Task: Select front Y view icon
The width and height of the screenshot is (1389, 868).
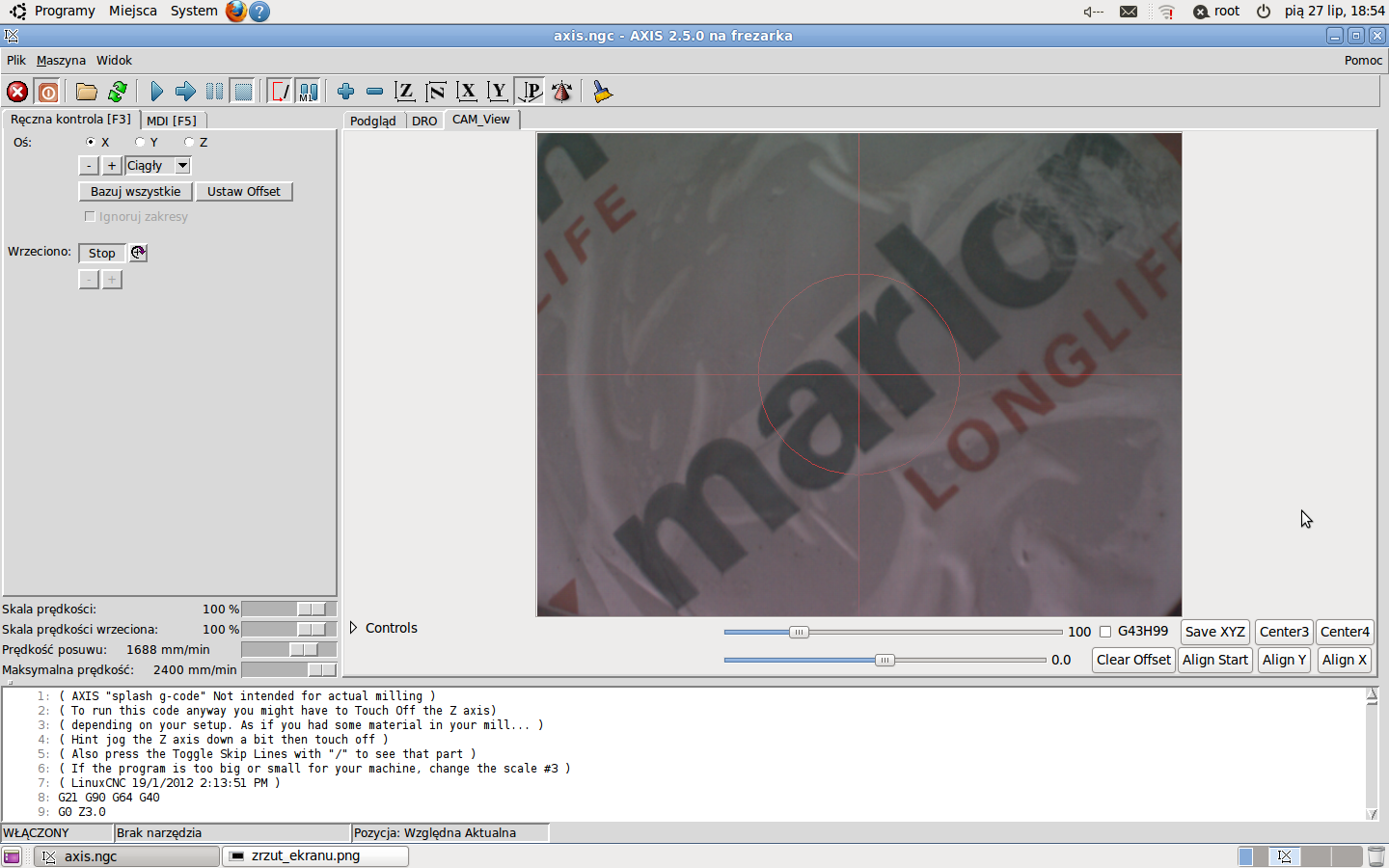Action: coord(498,92)
